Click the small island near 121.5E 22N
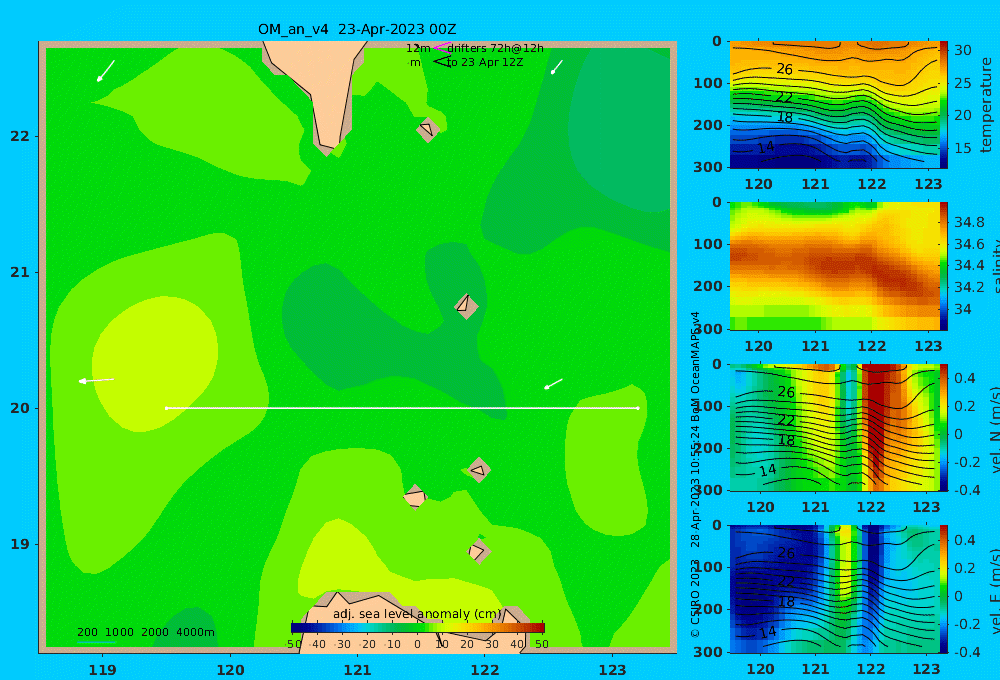 tap(427, 129)
